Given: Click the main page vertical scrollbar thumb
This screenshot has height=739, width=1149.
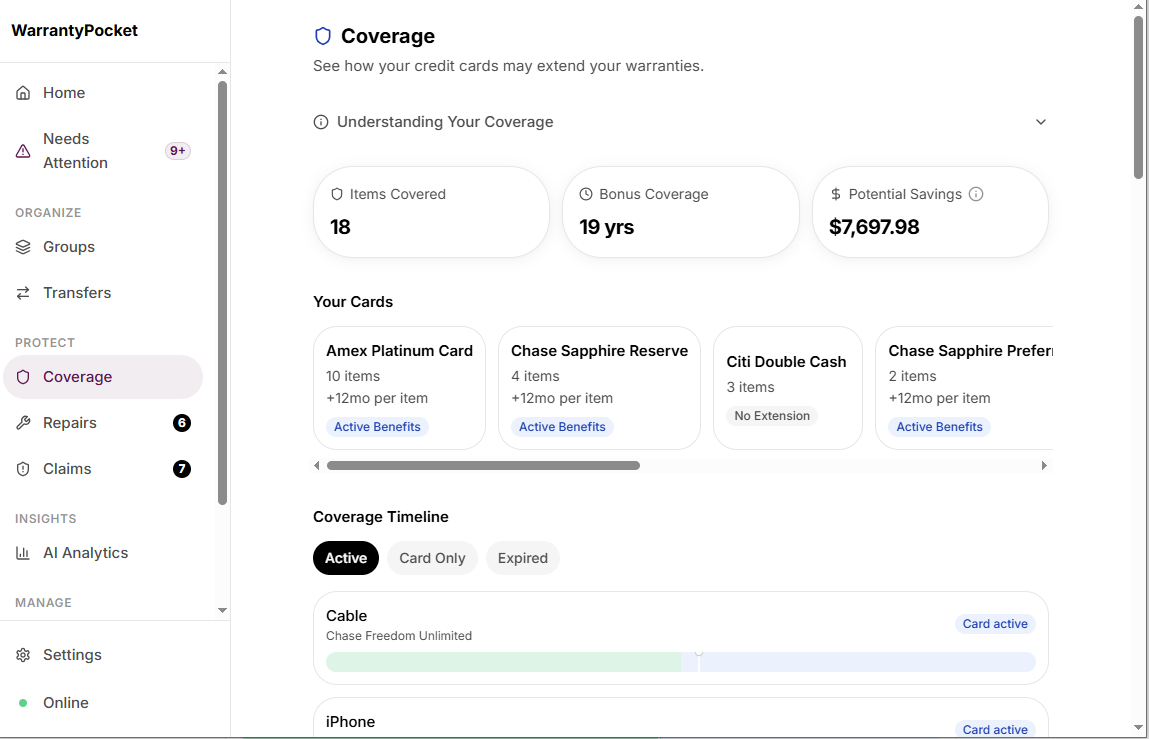Looking at the screenshot, I should 1139,98.
